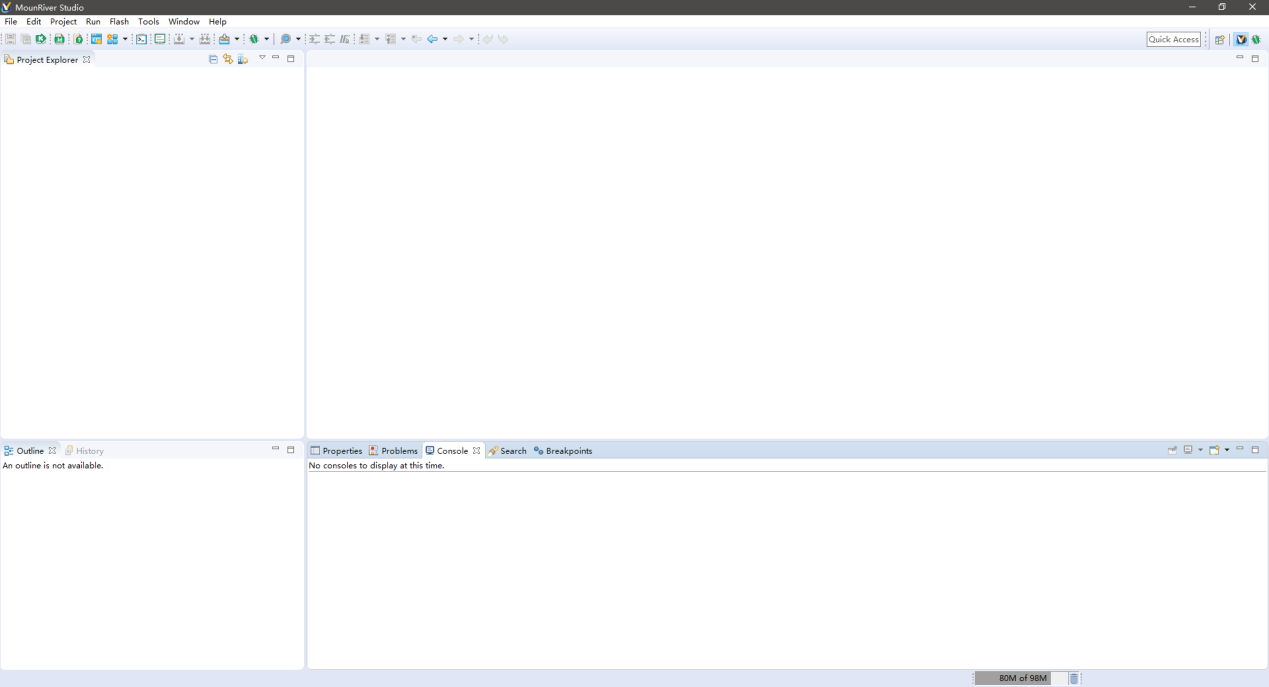Toggle Link with Editor in Project Explorer

point(228,59)
